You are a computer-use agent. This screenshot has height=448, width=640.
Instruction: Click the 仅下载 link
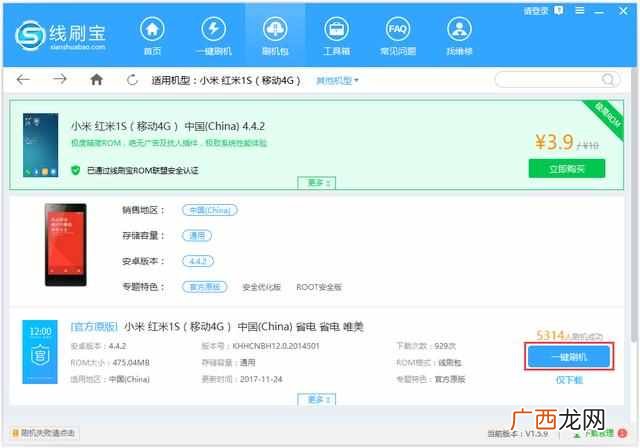click(569, 380)
